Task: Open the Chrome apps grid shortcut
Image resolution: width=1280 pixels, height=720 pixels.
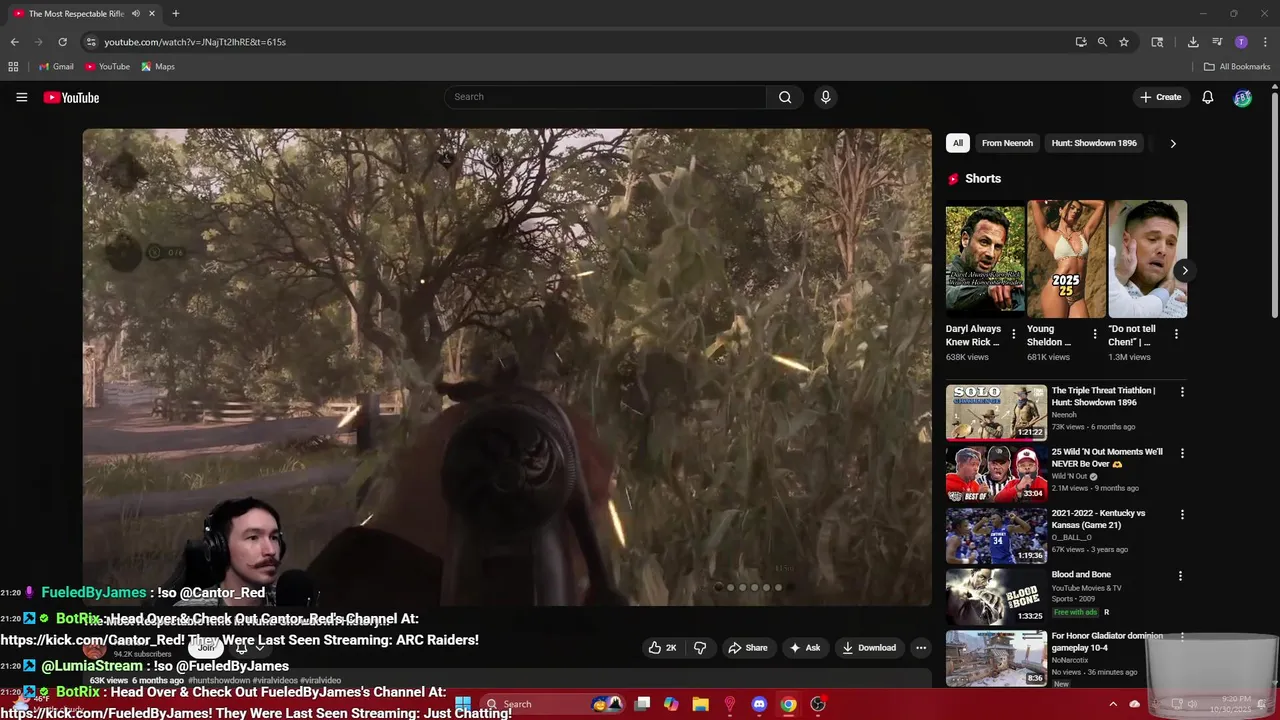Action: (13, 67)
